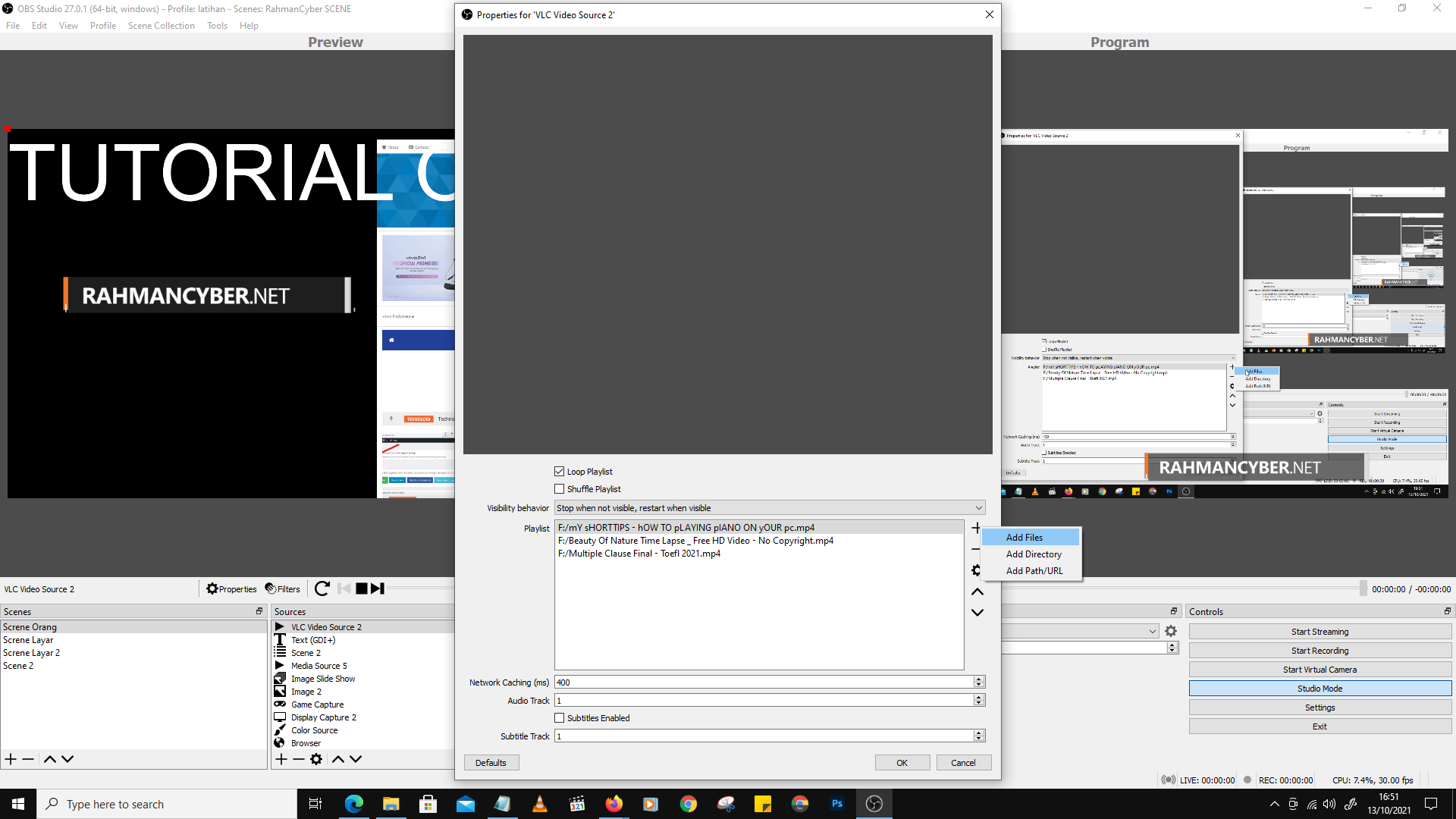Open OBS Settings button
1456x819 pixels.
coord(1319,708)
